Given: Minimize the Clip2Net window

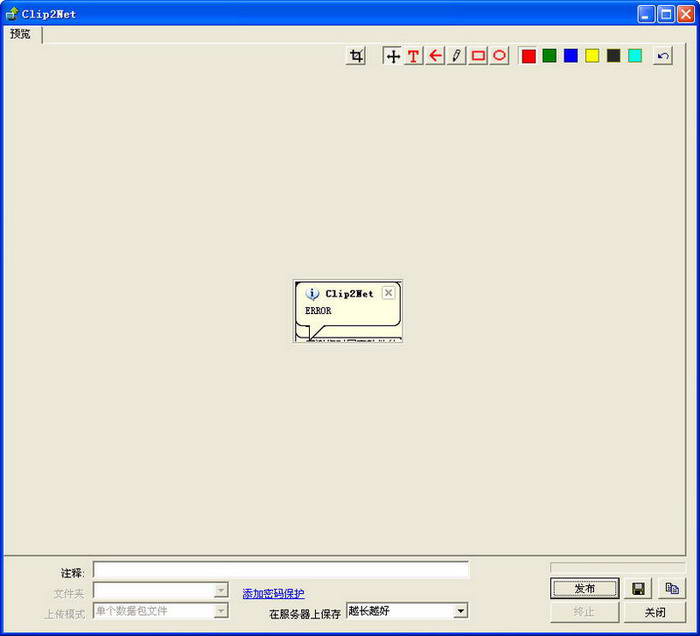Looking at the screenshot, I should click(x=646, y=14).
